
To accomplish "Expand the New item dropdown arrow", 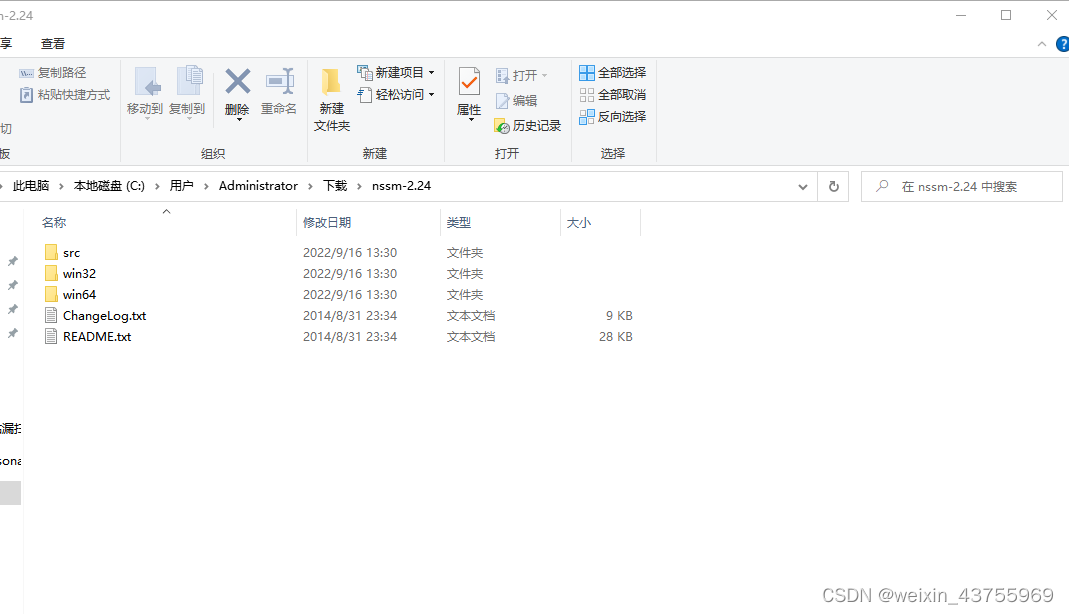I will coord(432,73).
